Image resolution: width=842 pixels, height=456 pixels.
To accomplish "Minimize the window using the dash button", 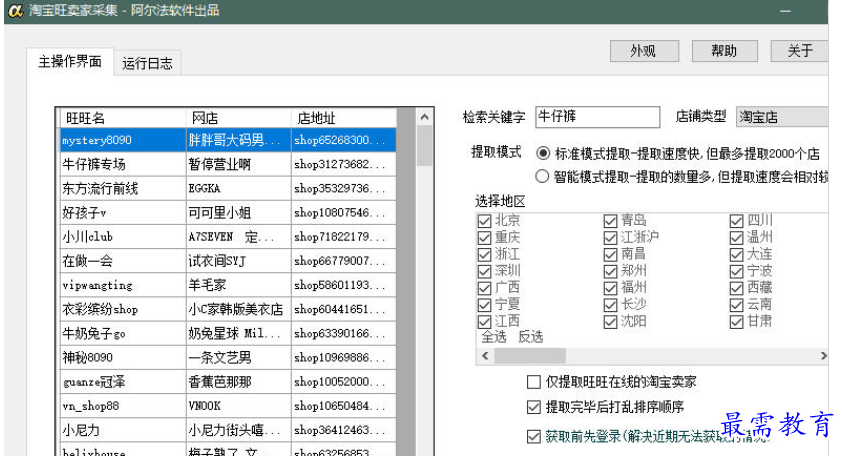I will pyautogui.click(x=785, y=11).
